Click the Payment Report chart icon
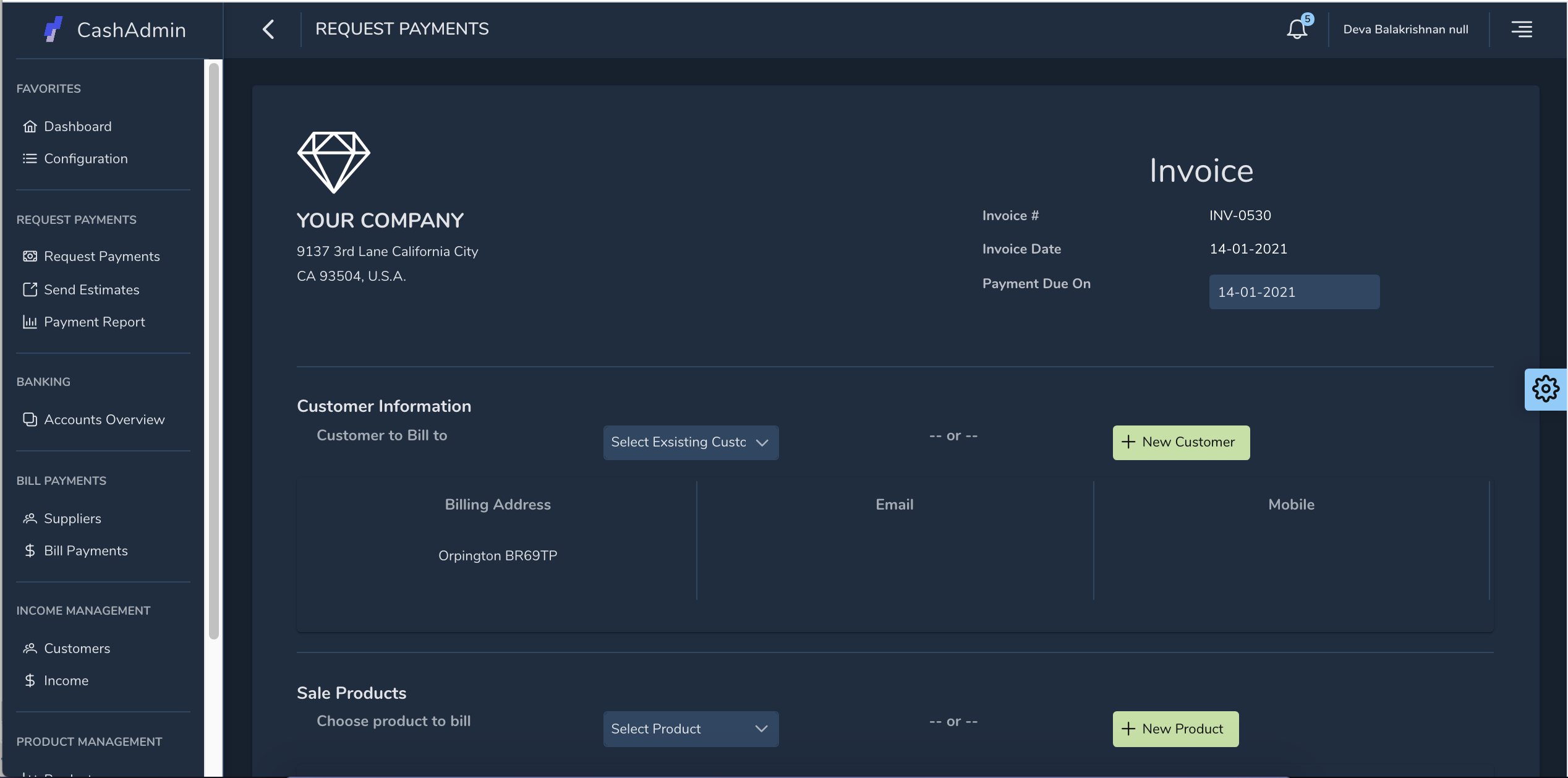This screenshot has width=1568, height=778. (x=30, y=322)
